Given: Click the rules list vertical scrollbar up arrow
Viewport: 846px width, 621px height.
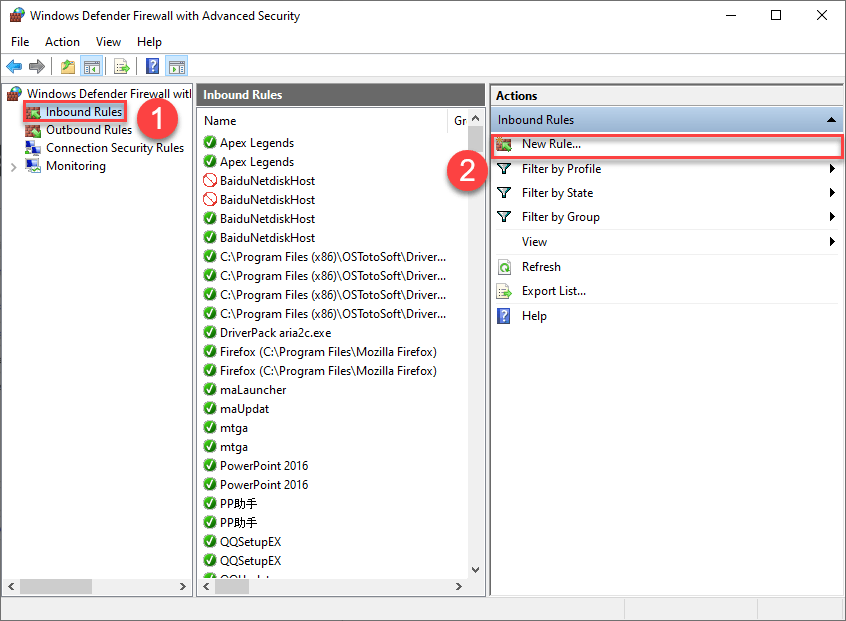Looking at the screenshot, I should (x=475, y=118).
